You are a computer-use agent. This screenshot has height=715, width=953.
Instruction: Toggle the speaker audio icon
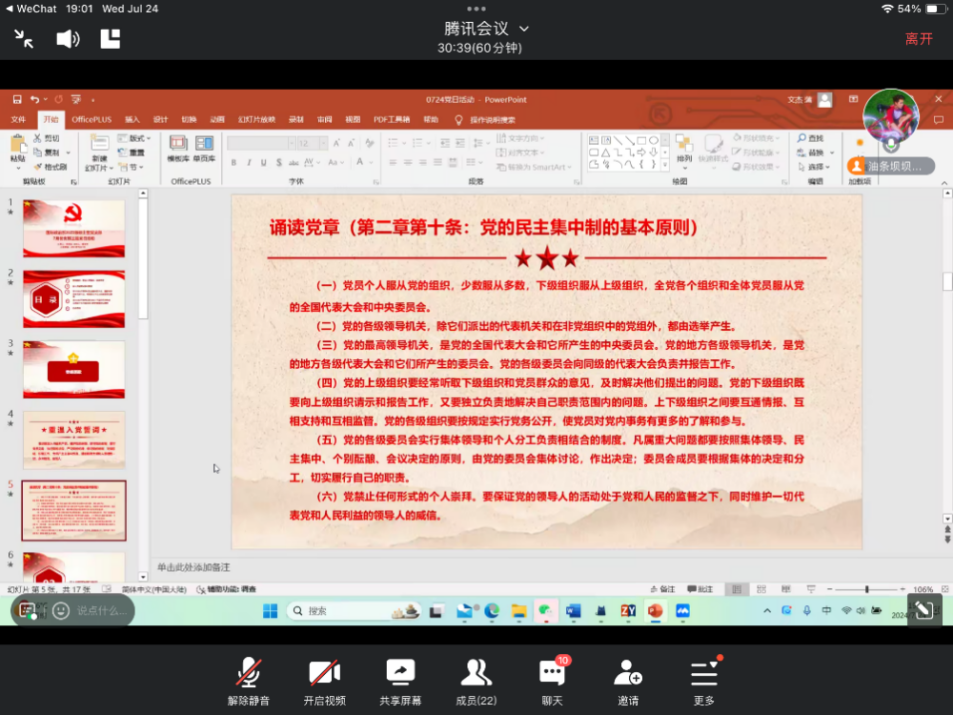point(67,39)
